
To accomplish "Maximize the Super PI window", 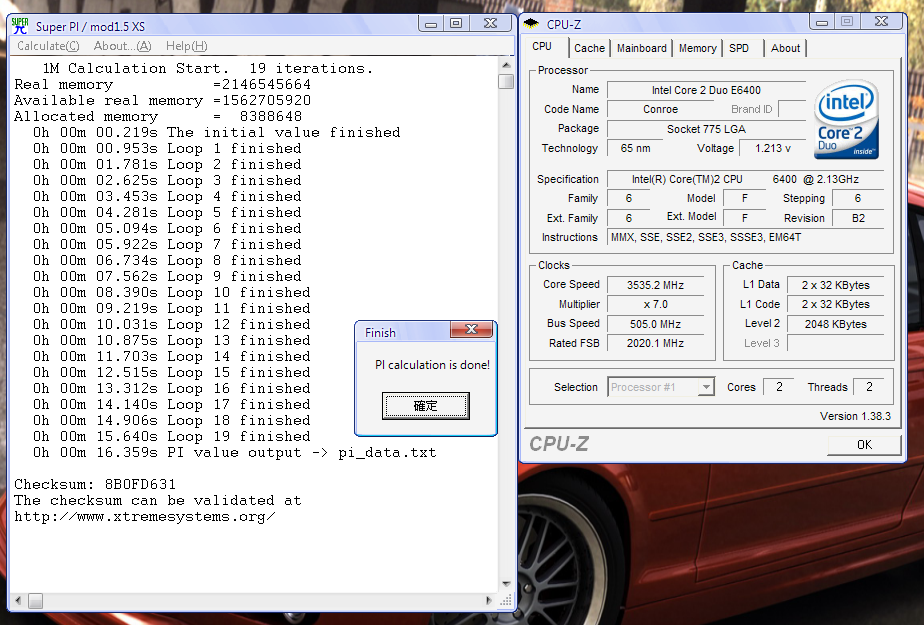I will [456, 24].
